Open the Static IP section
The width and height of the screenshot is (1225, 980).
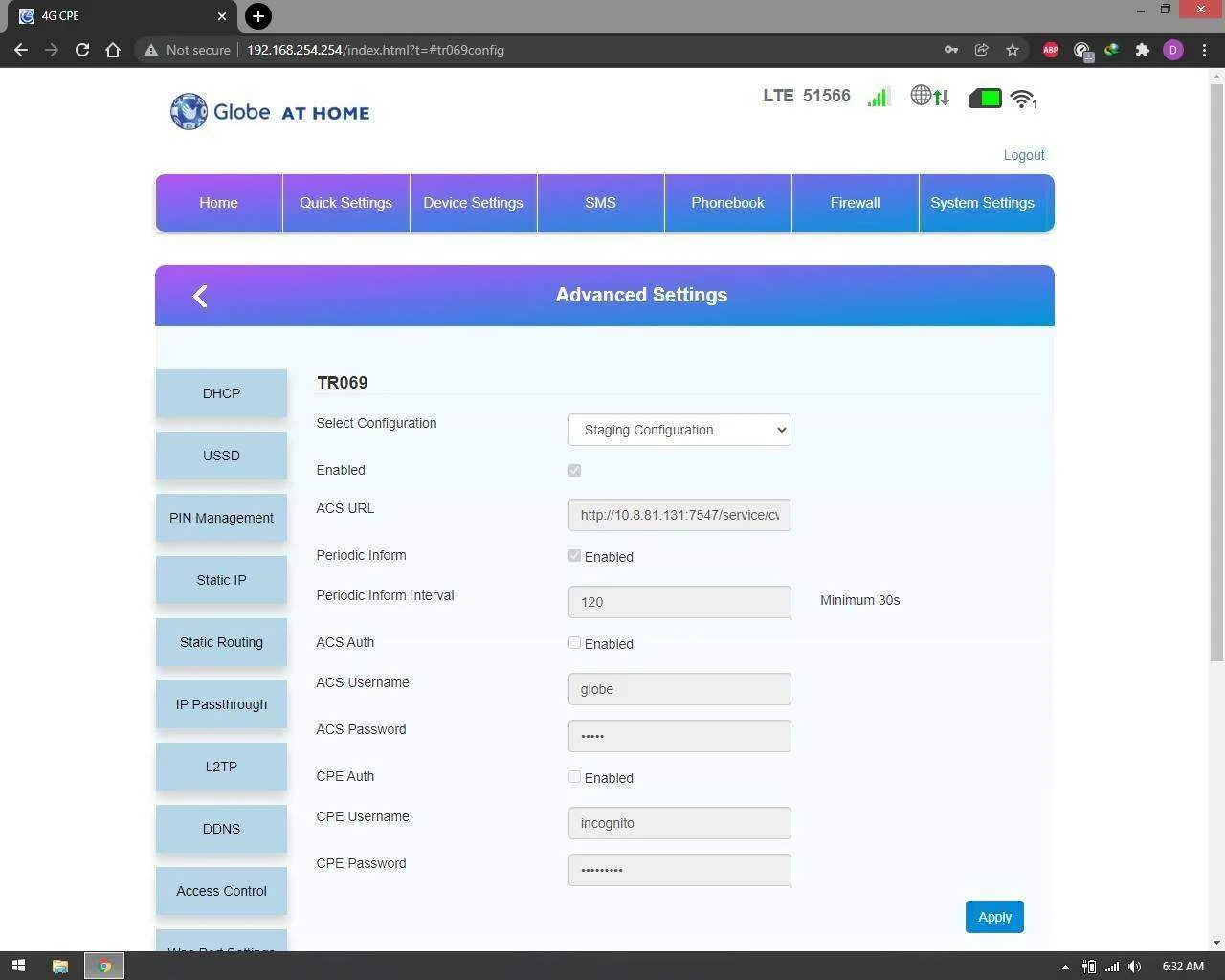point(221,580)
